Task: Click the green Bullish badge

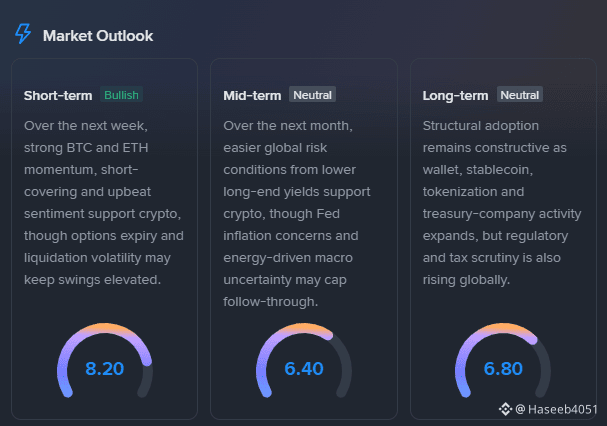Action: (122, 95)
